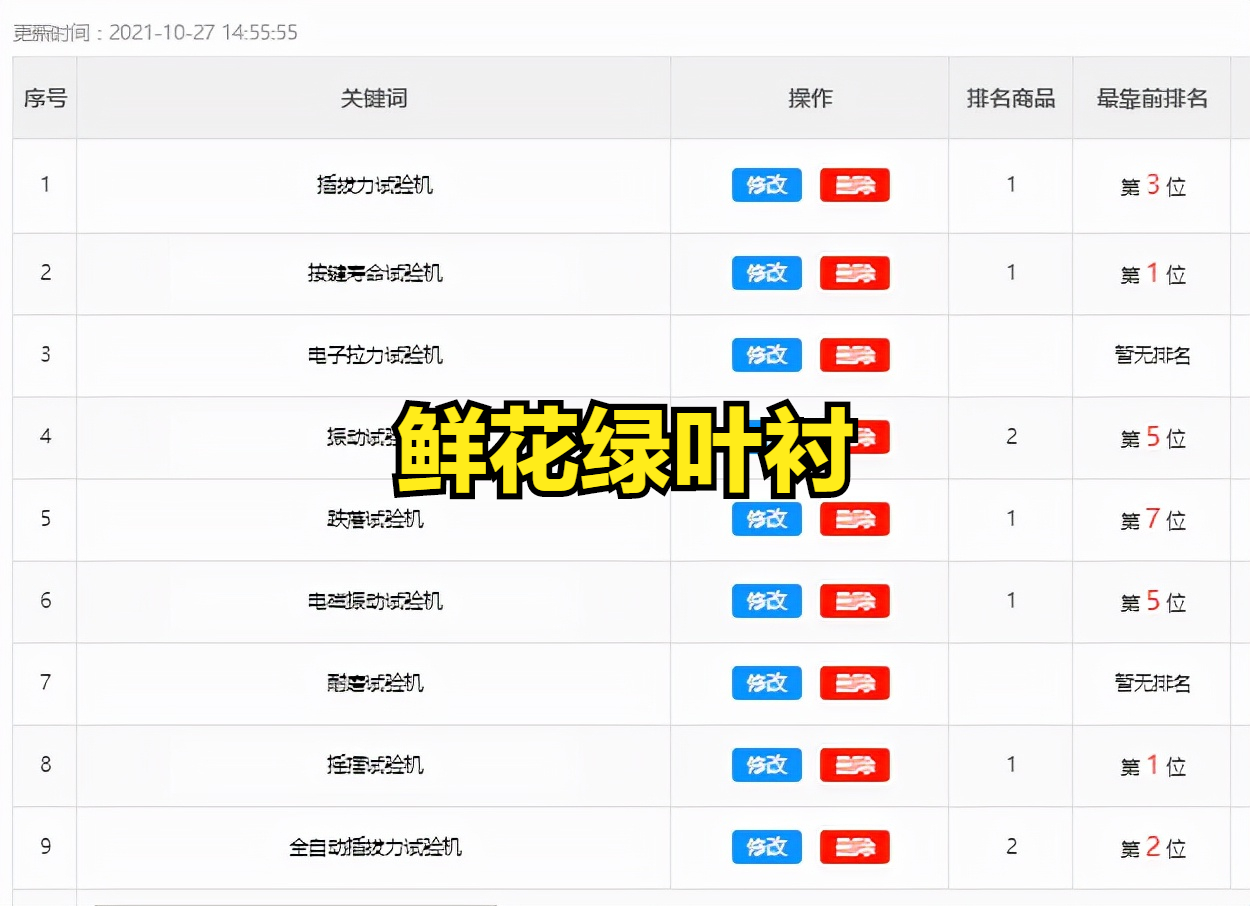
Task: Click 修改 button for 插拔力试验机
Action: [766, 185]
